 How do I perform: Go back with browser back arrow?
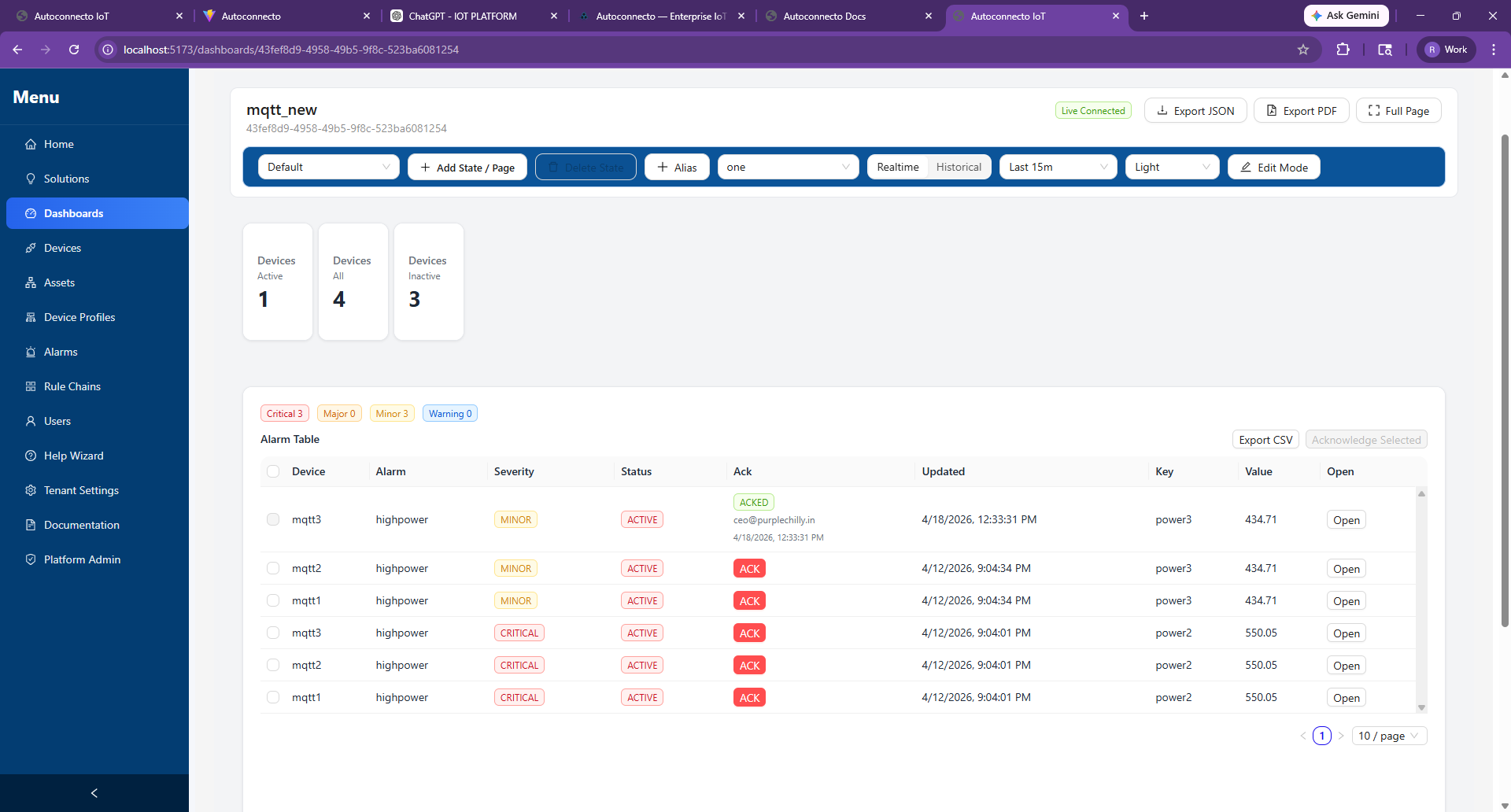click(17, 50)
